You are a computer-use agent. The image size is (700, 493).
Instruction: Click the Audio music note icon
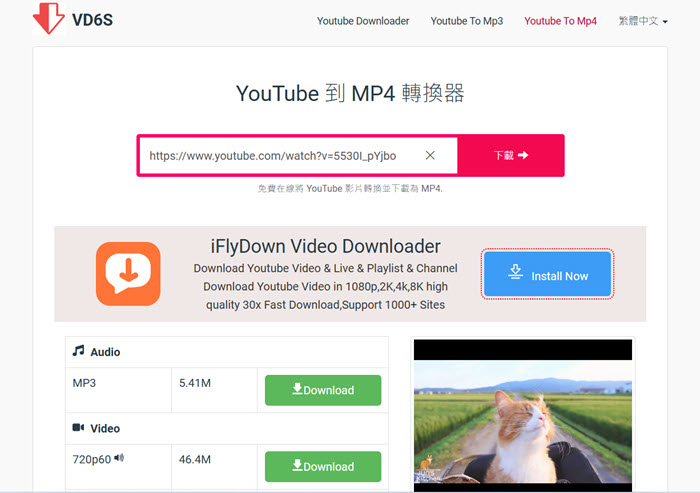tap(79, 351)
